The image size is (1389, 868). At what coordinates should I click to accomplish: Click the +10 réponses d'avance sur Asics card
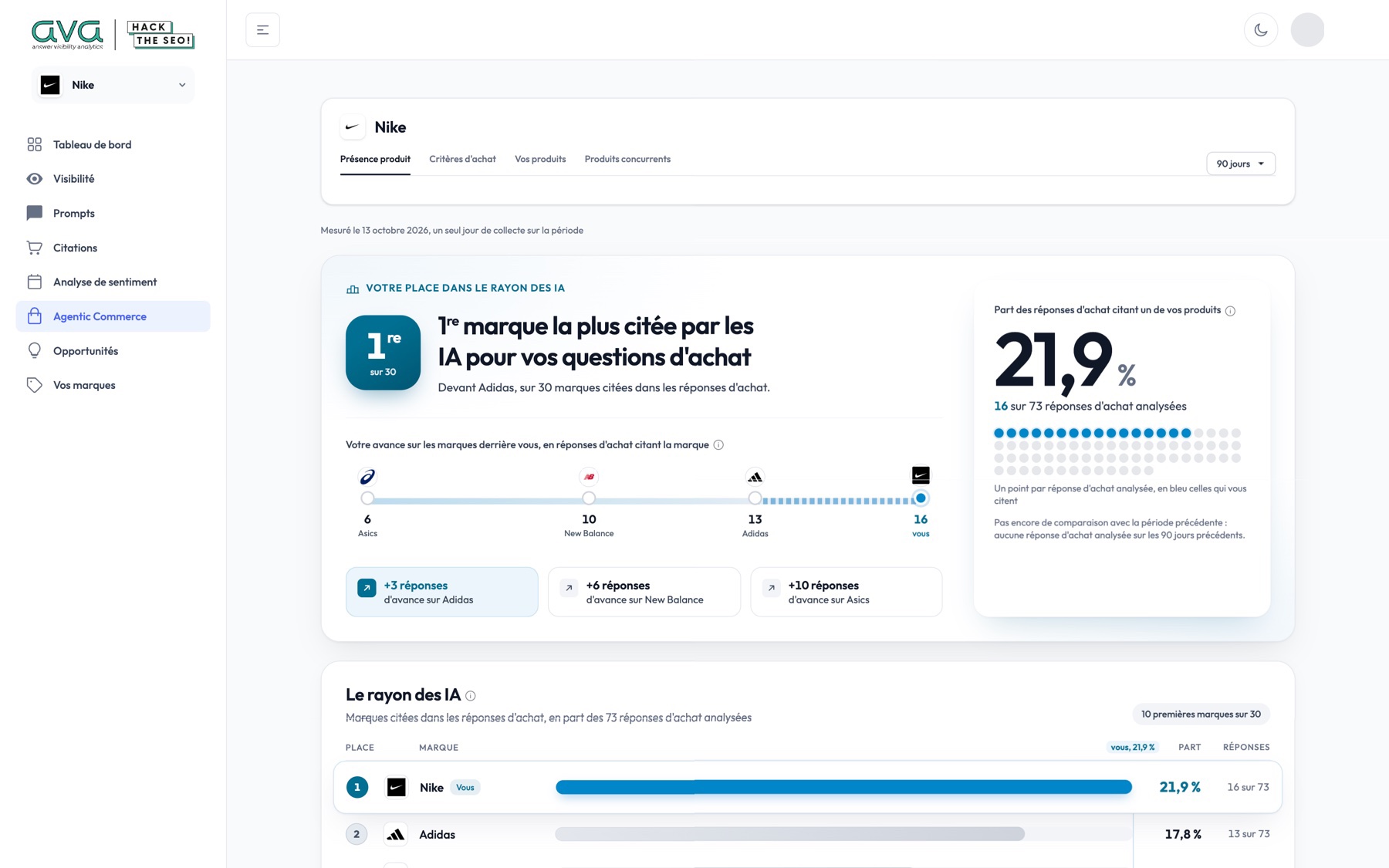847,592
